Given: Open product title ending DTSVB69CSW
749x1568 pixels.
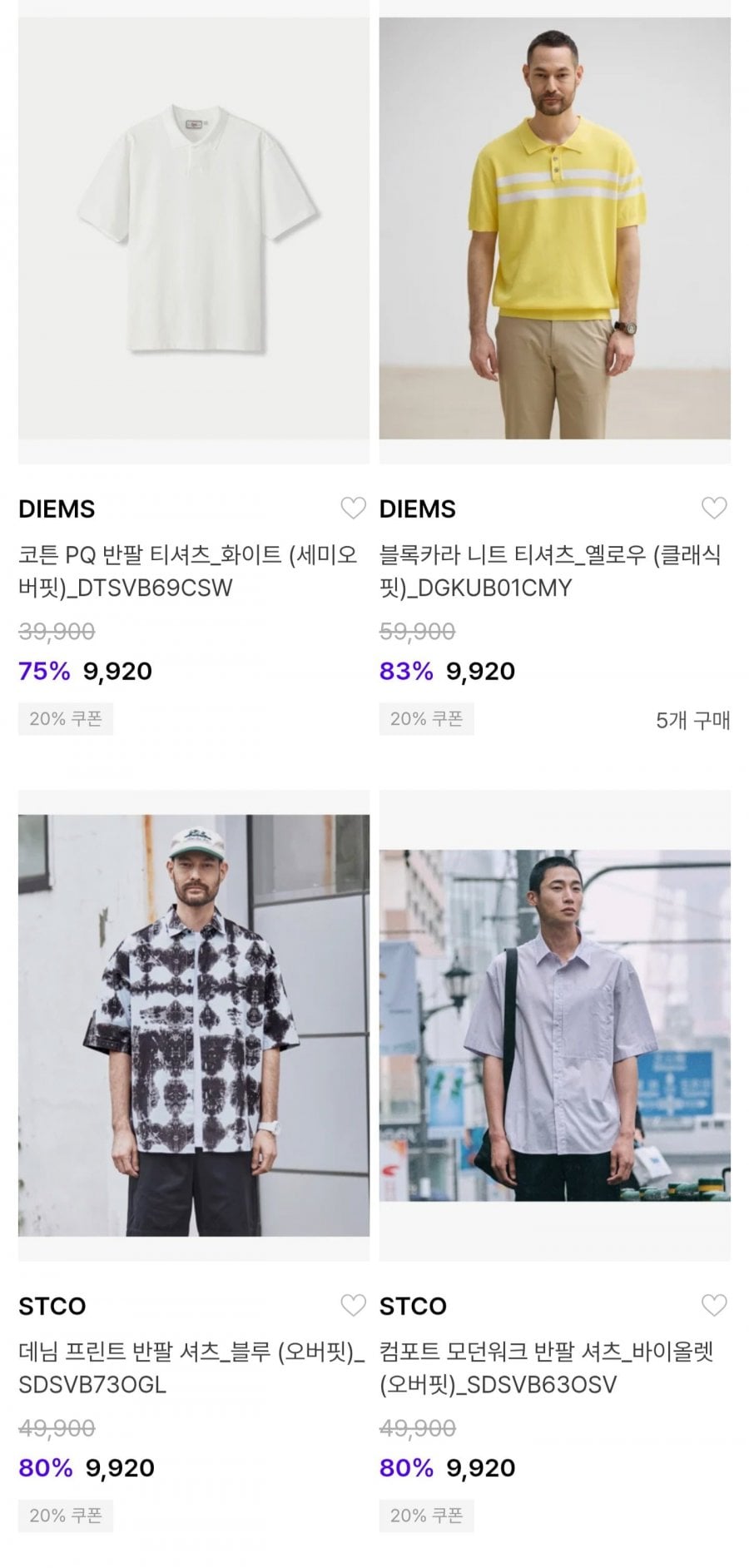Looking at the screenshot, I should click(188, 571).
